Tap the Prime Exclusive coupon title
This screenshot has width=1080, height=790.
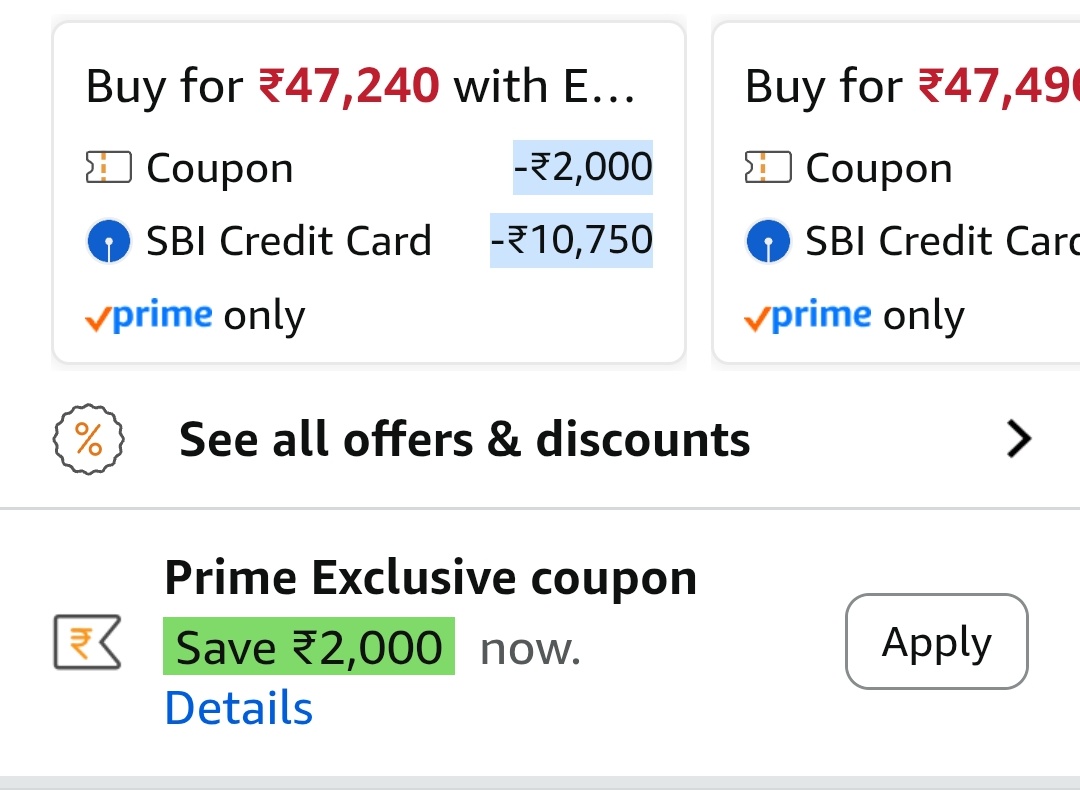click(x=430, y=578)
